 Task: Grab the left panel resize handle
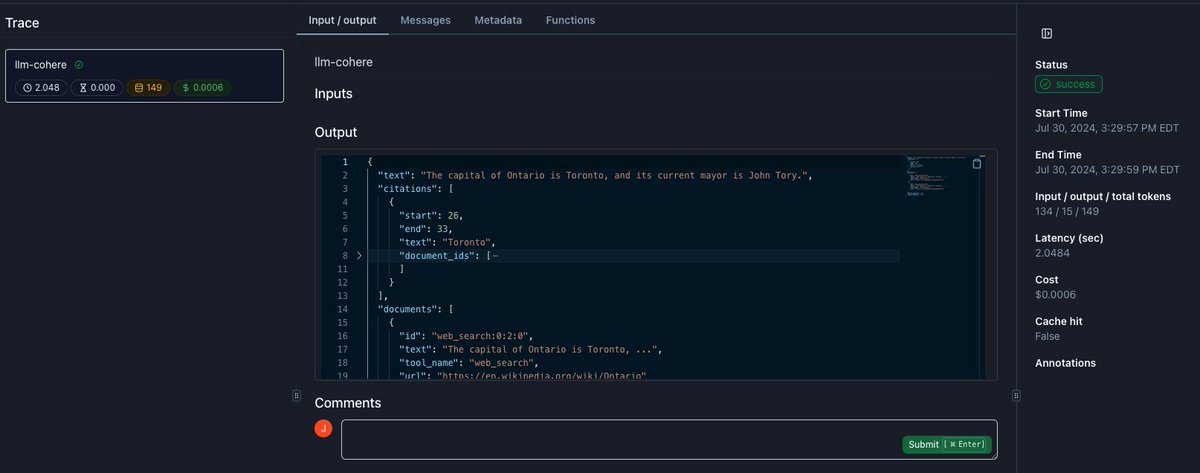pyautogui.click(x=296, y=396)
